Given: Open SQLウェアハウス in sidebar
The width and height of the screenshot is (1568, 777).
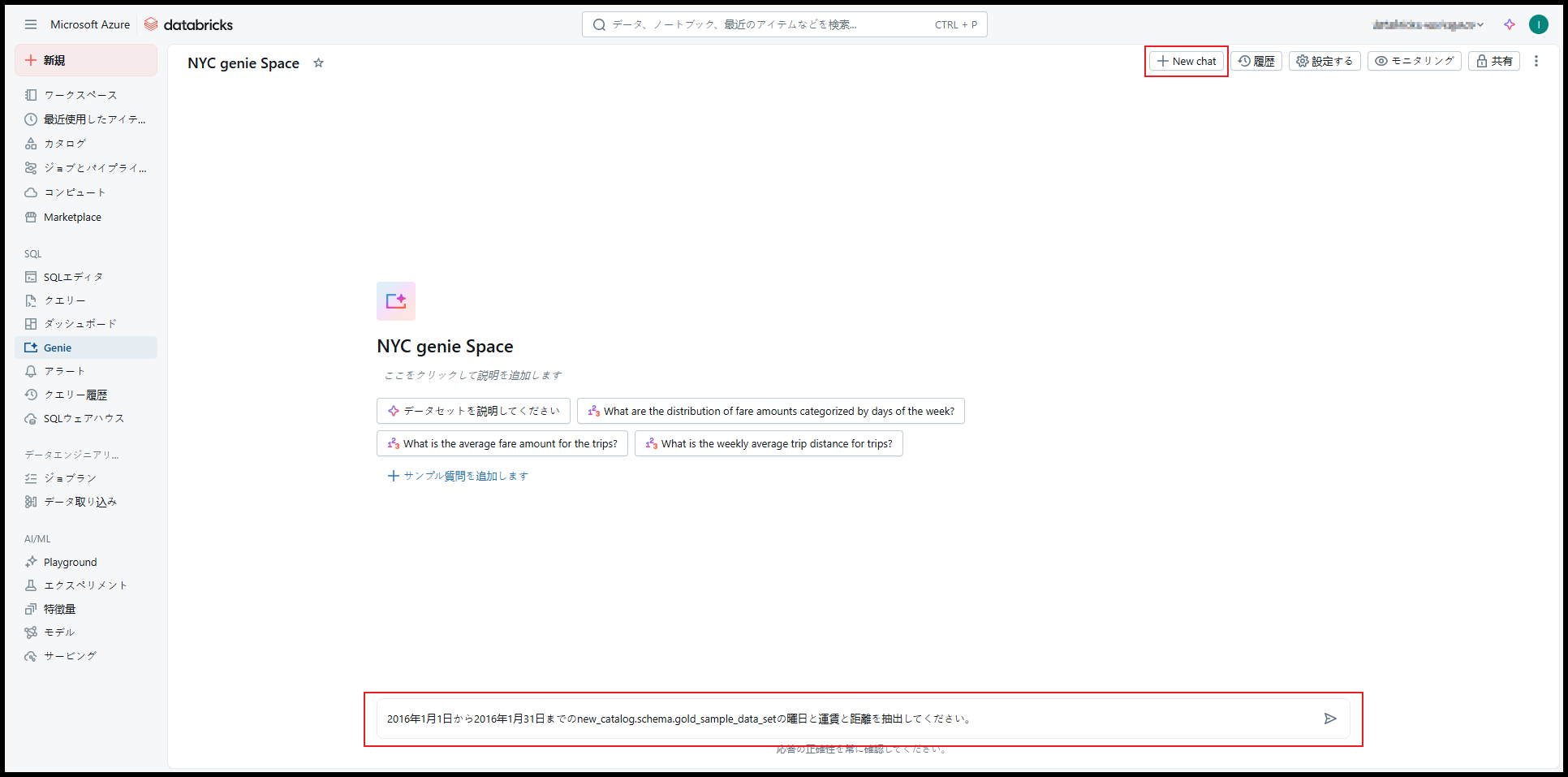Looking at the screenshot, I should pos(86,418).
